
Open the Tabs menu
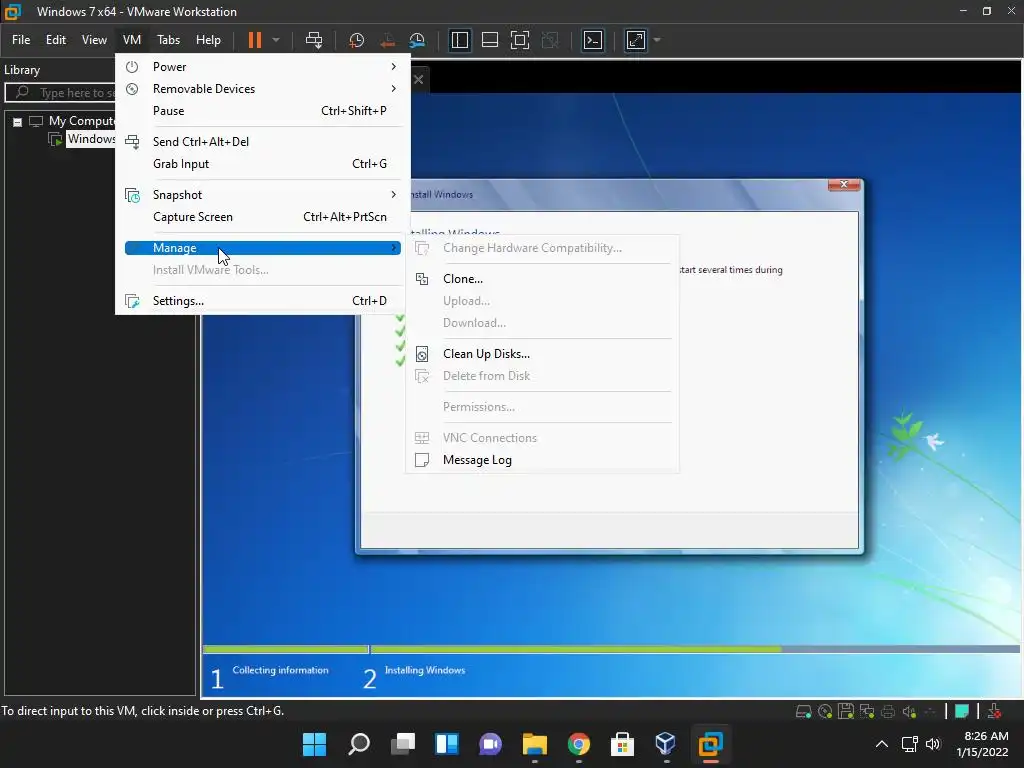tap(168, 40)
